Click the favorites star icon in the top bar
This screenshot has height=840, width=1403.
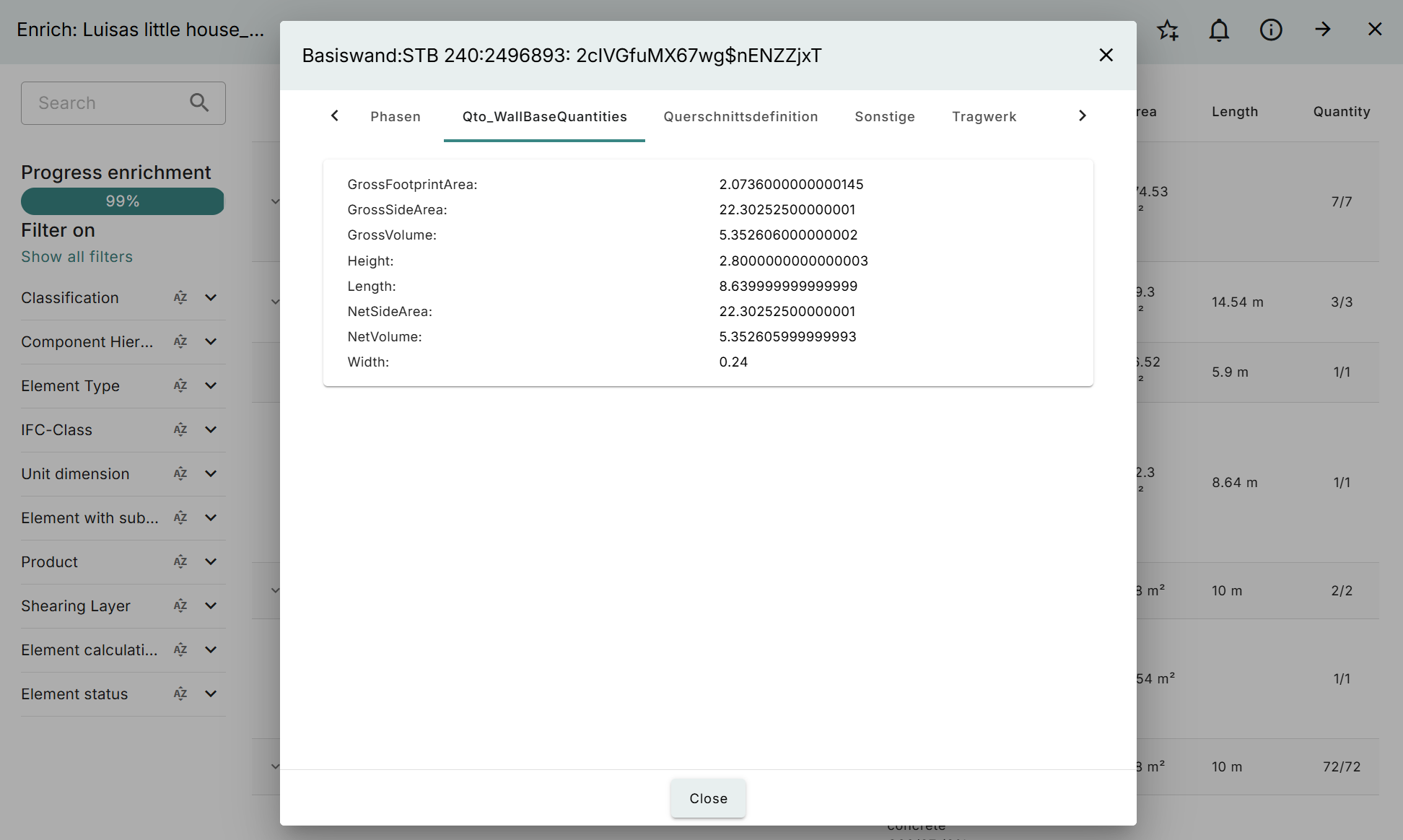1168,30
